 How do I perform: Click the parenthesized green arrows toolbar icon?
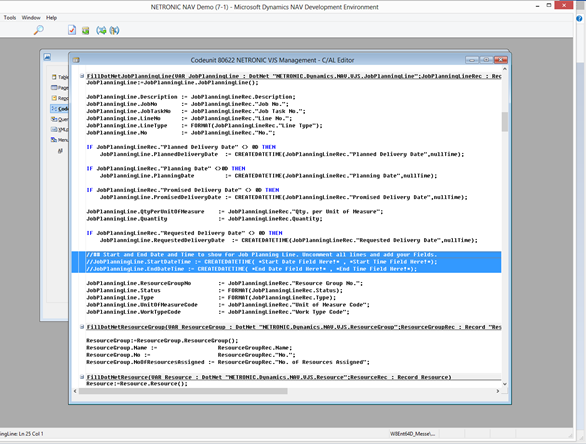tap(101, 31)
